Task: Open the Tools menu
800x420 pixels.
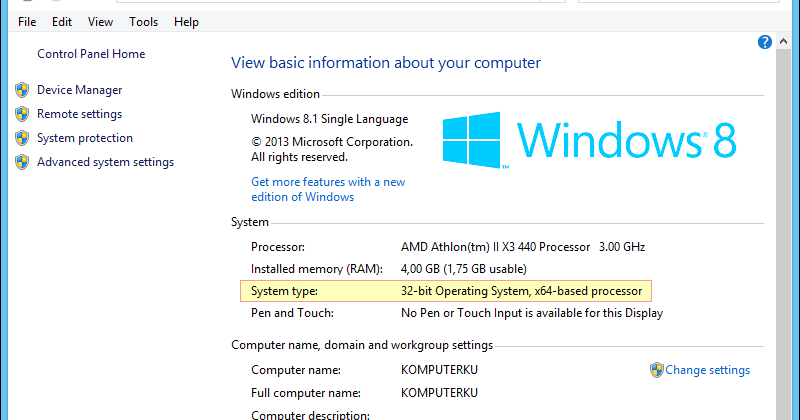Action: pos(144,21)
